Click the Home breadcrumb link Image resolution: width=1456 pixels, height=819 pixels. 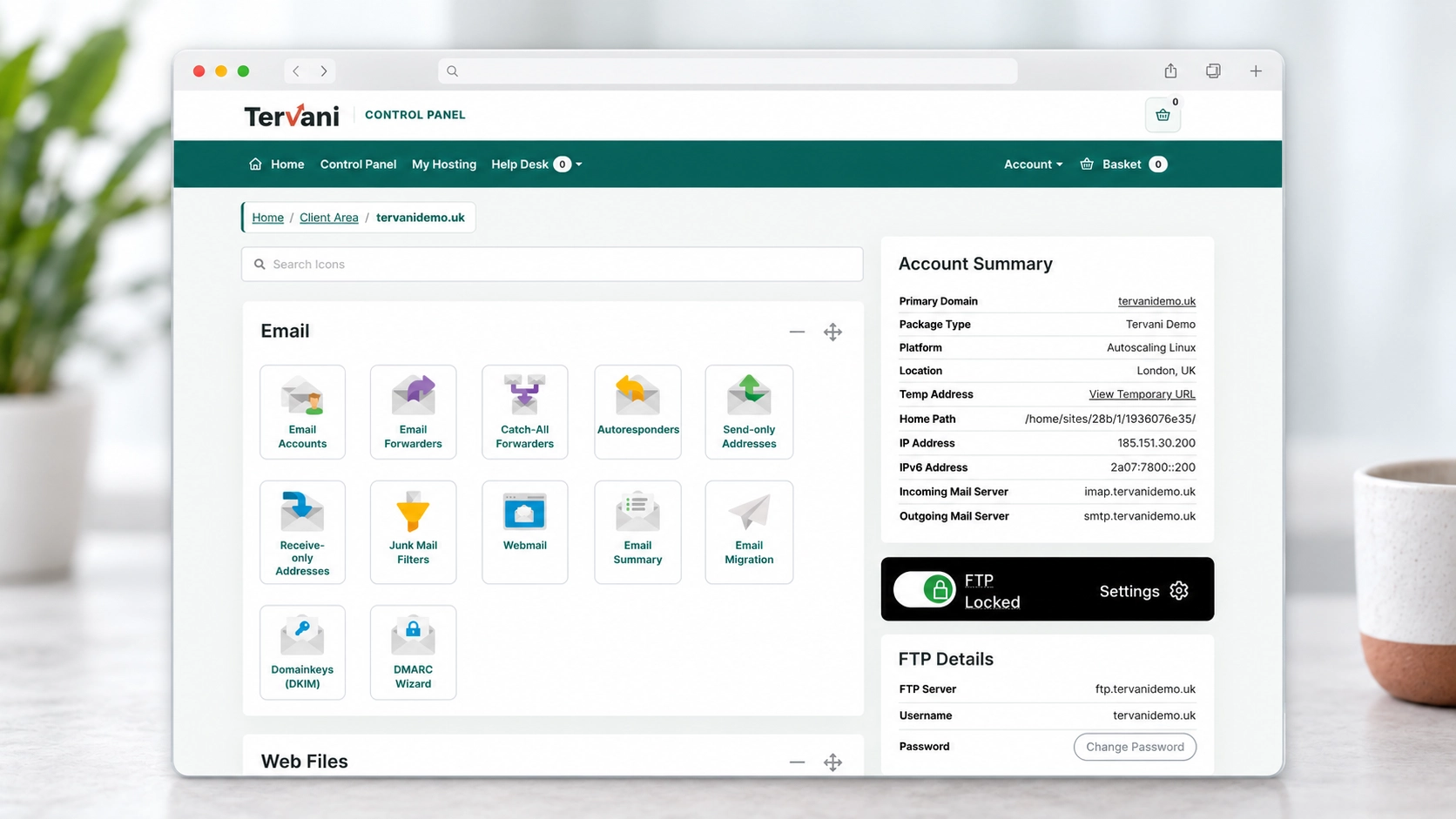point(267,218)
